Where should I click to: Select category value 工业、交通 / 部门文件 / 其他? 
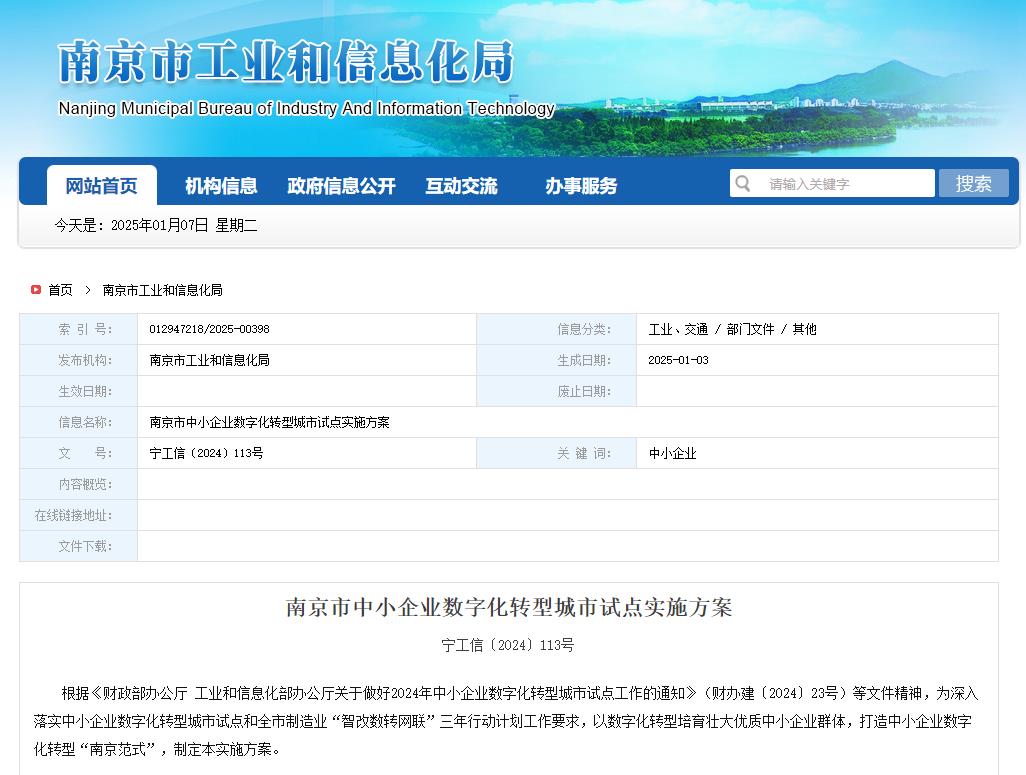tap(732, 329)
